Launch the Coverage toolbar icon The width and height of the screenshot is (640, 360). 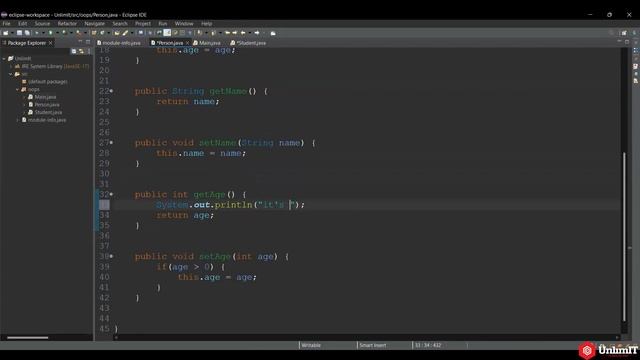pyautogui.click(x=64, y=33)
